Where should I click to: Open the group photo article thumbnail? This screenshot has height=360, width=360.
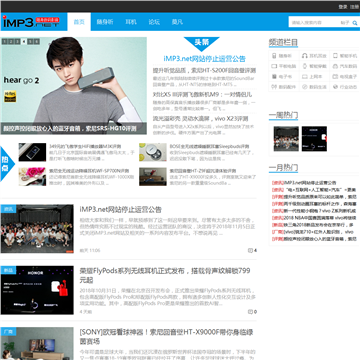point(37,229)
